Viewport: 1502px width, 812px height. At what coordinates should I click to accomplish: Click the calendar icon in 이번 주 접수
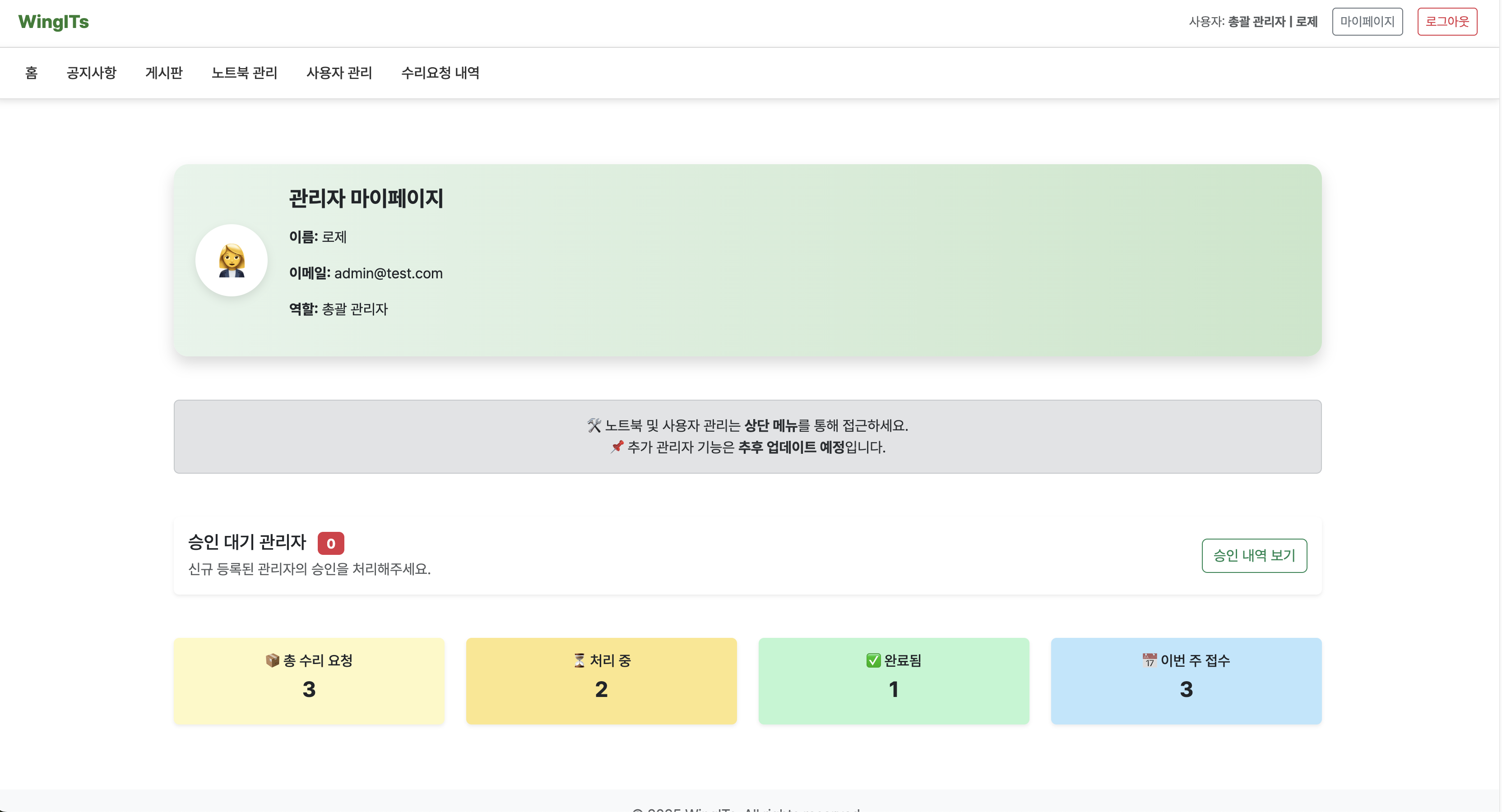[1149, 660]
